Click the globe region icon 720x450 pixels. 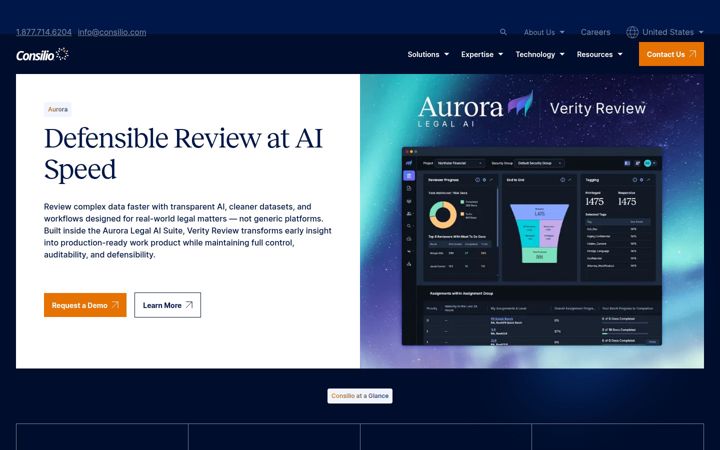tap(632, 32)
